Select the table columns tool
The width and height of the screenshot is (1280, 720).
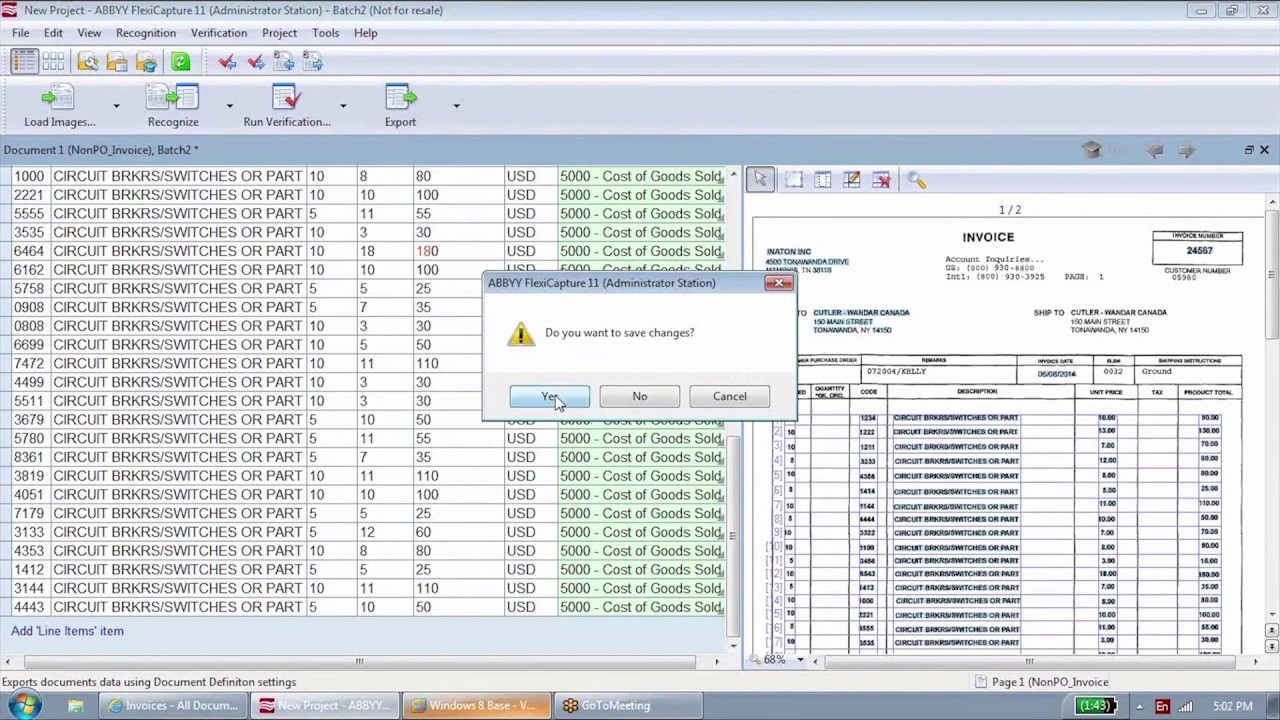pyautogui.click(x=822, y=180)
